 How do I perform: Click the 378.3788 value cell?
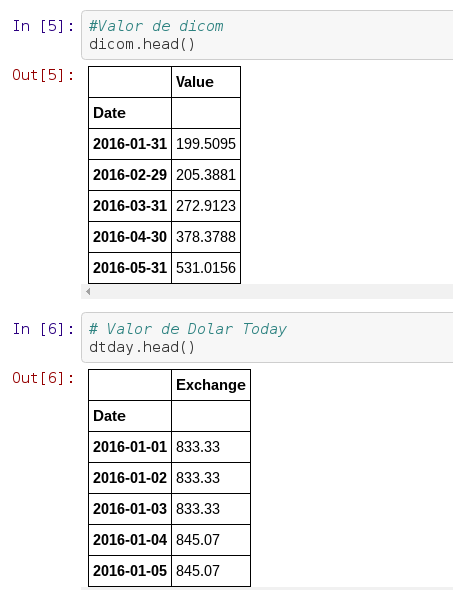(x=206, y=237)
